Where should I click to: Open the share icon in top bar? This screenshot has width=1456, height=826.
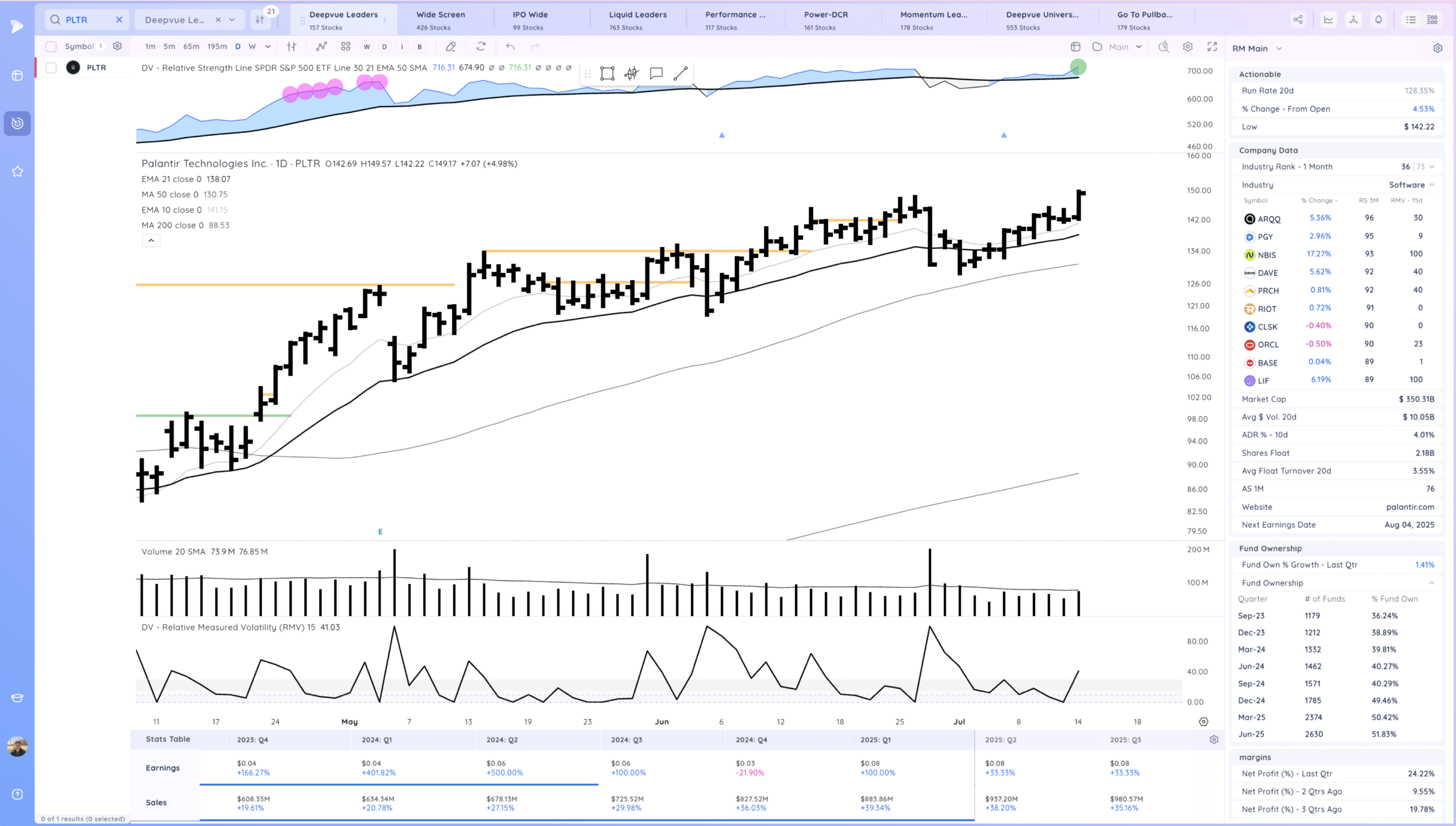tap(1298, 20)
